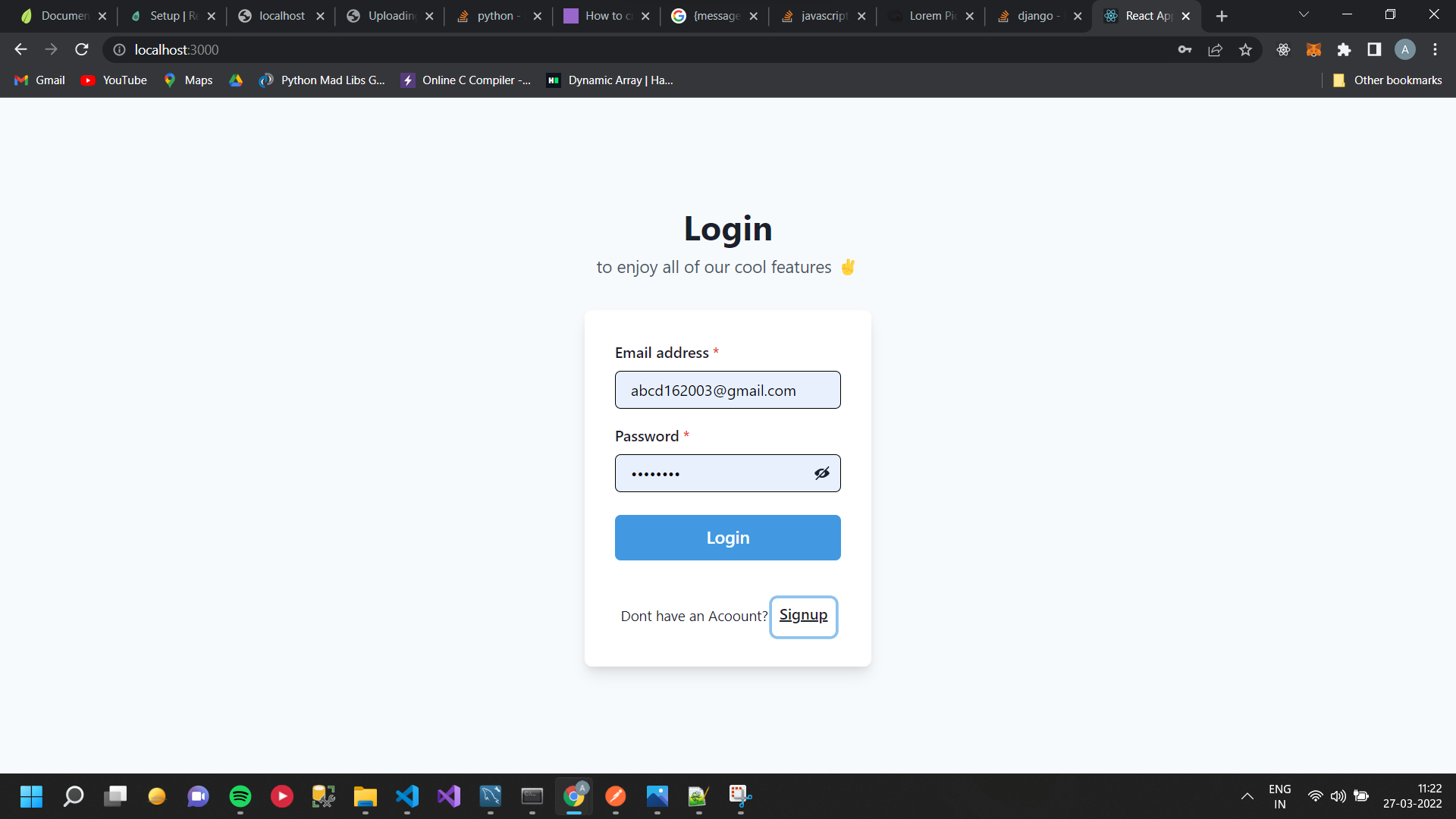Open Chrome's three-dot menu
Image resolution: width=1456 pixels, height=819 pixels.
click(1436, 49)
